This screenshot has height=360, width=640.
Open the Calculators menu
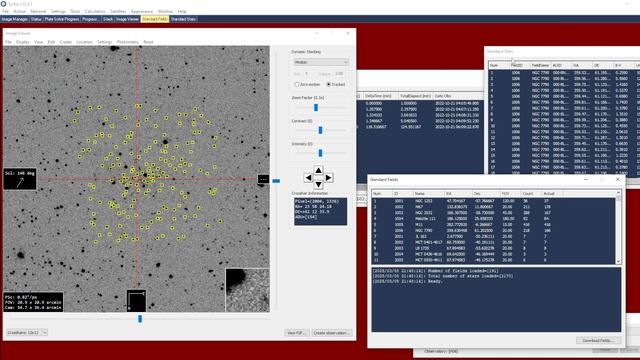(95, 11)
